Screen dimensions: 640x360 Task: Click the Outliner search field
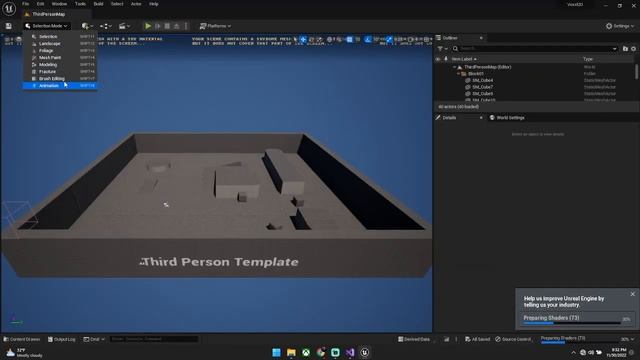pos(535,49)
